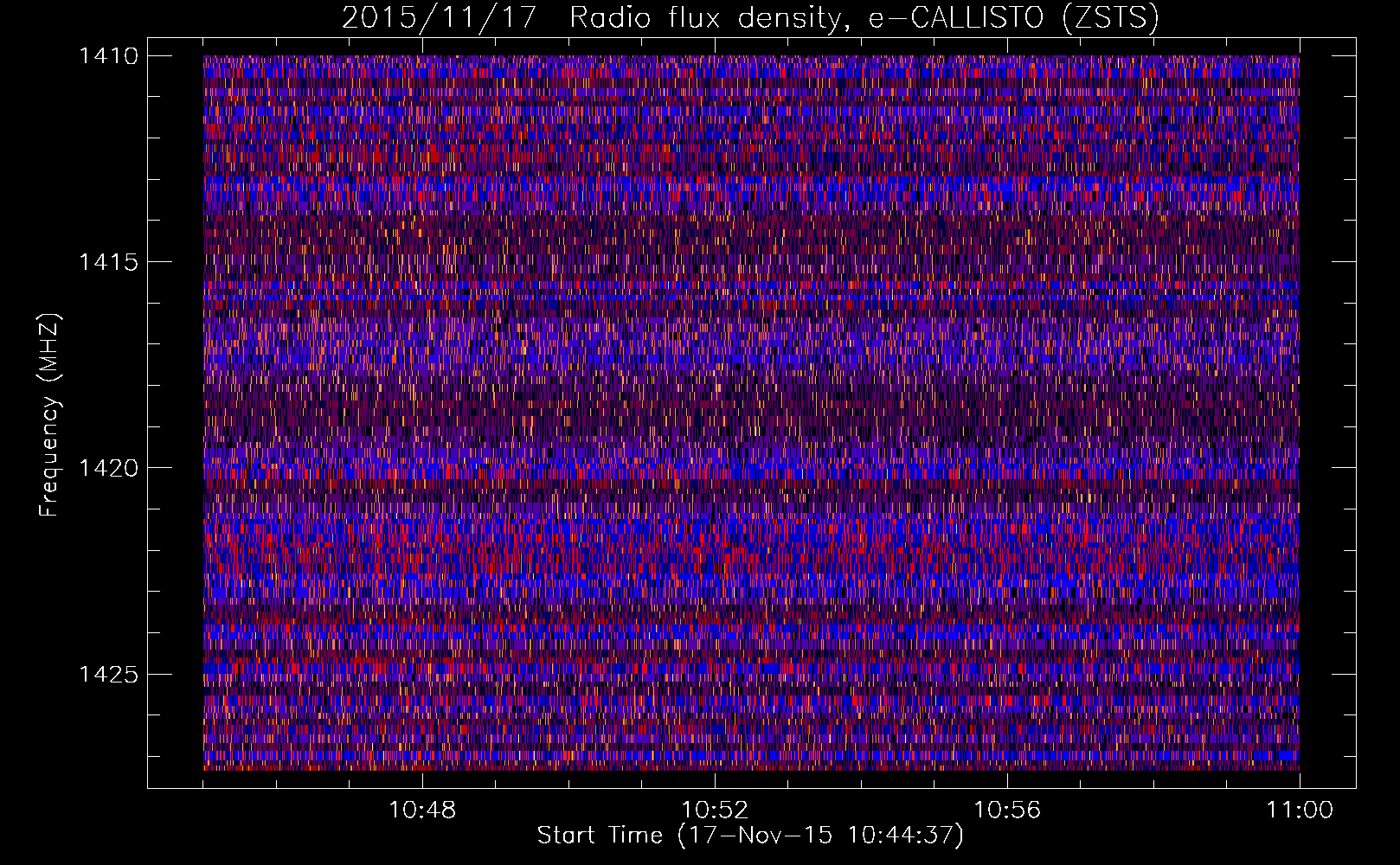Click the 10:56 time axis label

click(x=1007, y=811)
